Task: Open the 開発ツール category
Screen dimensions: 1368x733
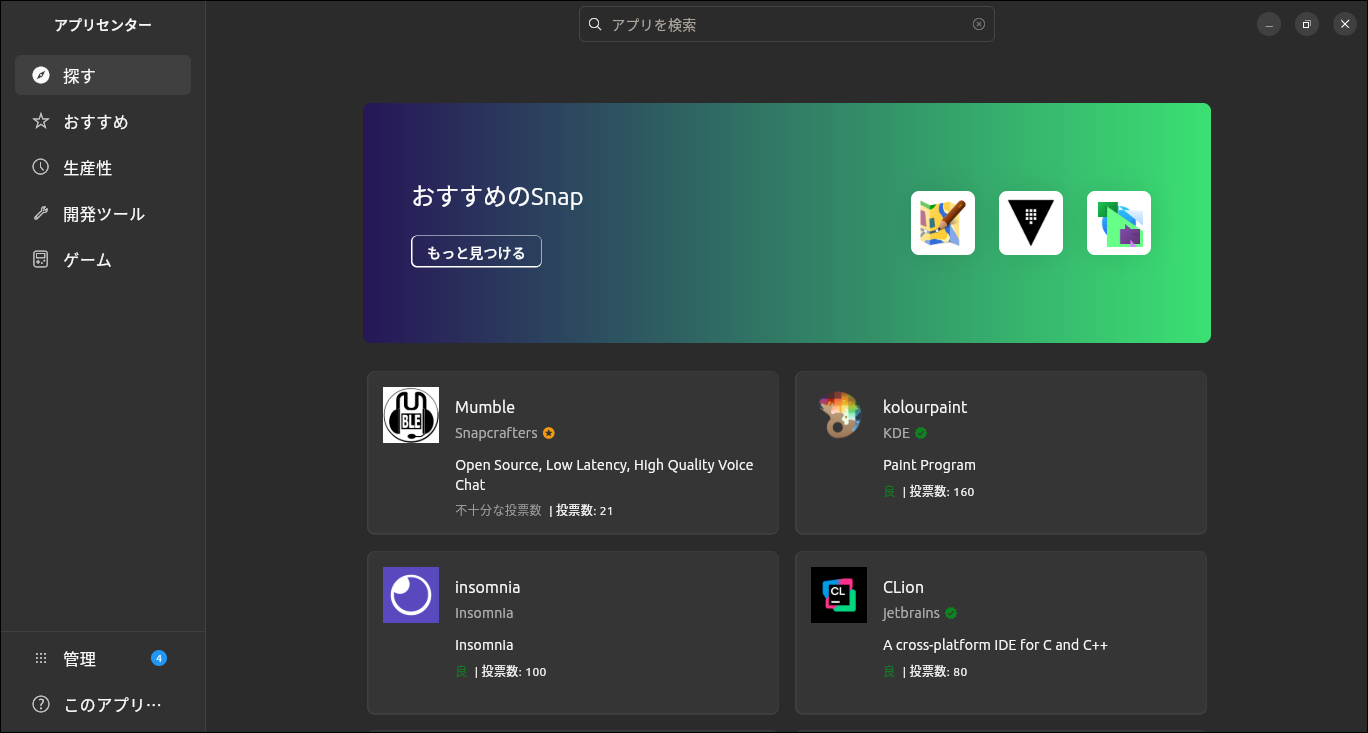Action: click(x=103, y=213)
